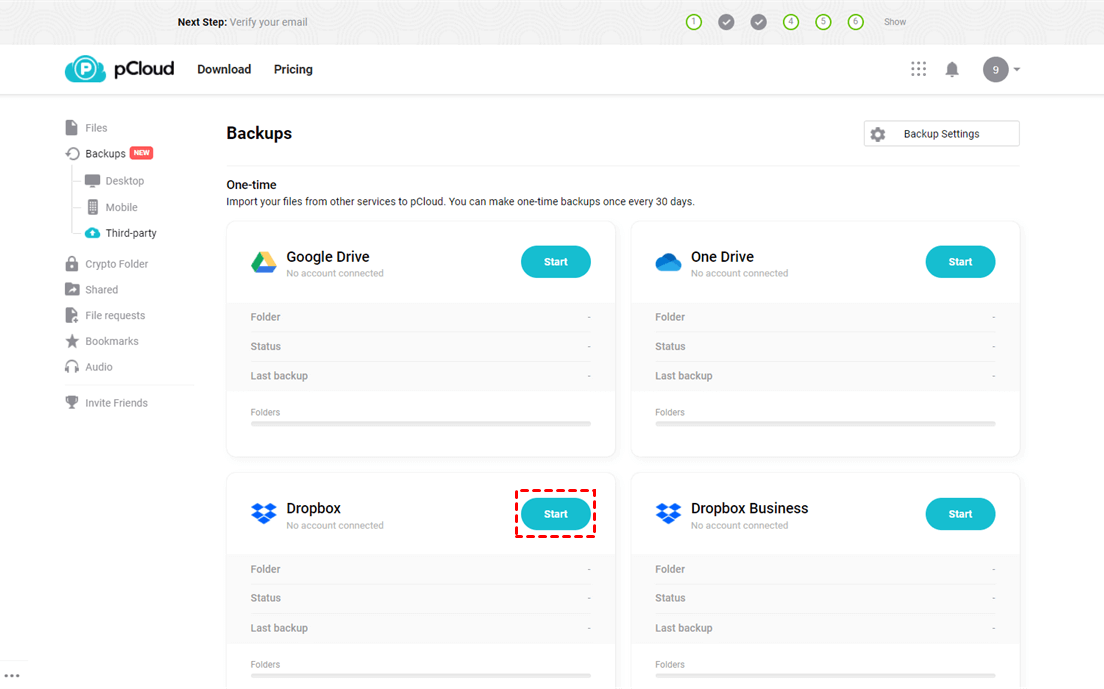Open Backup Settings

click(941, 134)
